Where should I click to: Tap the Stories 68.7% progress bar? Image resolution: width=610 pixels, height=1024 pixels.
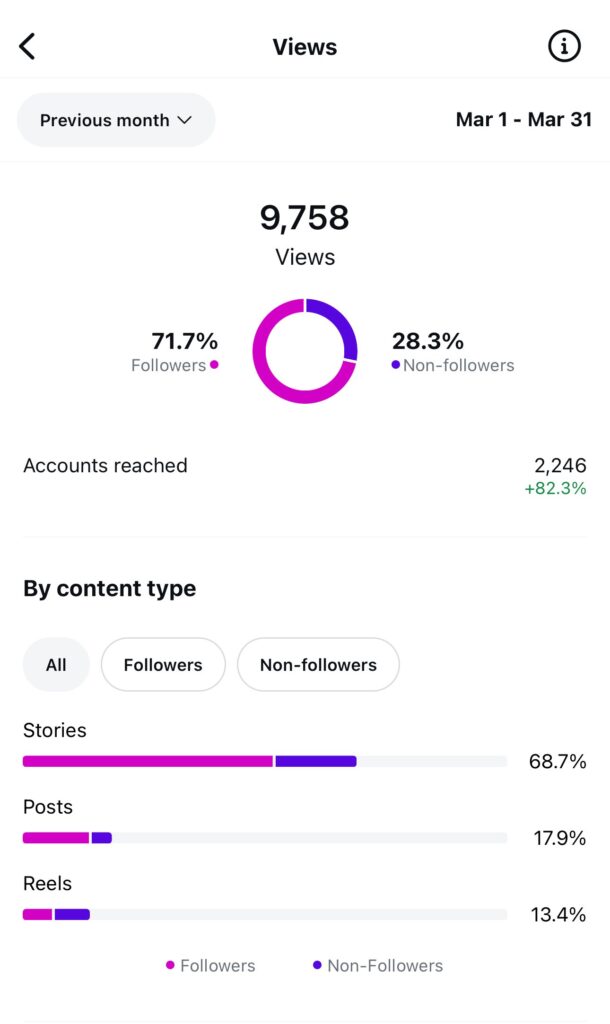[x=265, y=761]
